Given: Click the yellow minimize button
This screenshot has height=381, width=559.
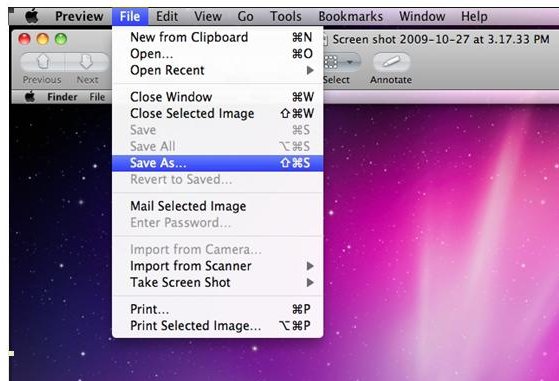Looking at the screenshot, I should [x=42, y=39].
